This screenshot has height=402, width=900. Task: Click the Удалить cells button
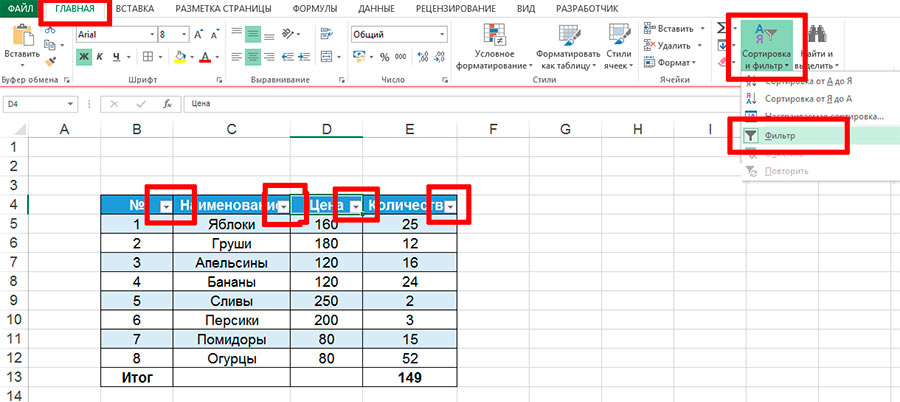pos(674,45)
